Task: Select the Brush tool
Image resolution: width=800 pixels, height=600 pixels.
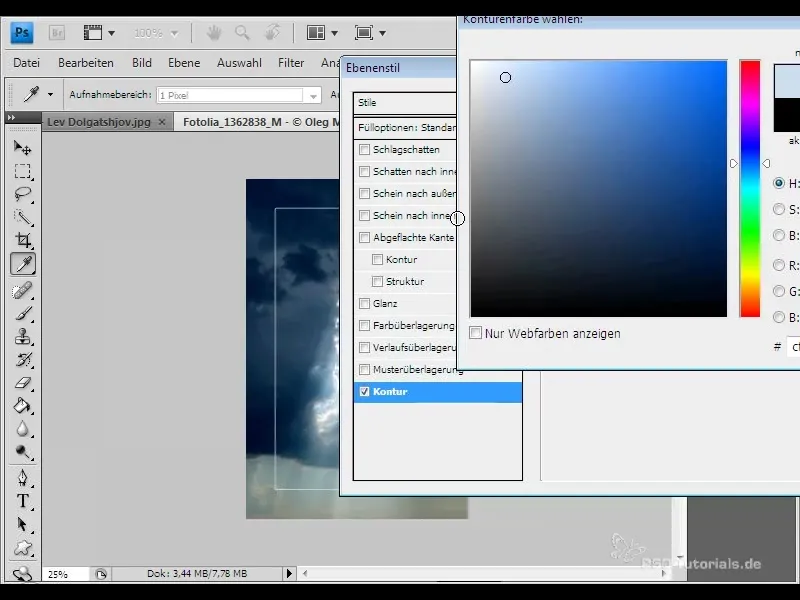Action: click(22, 313)
